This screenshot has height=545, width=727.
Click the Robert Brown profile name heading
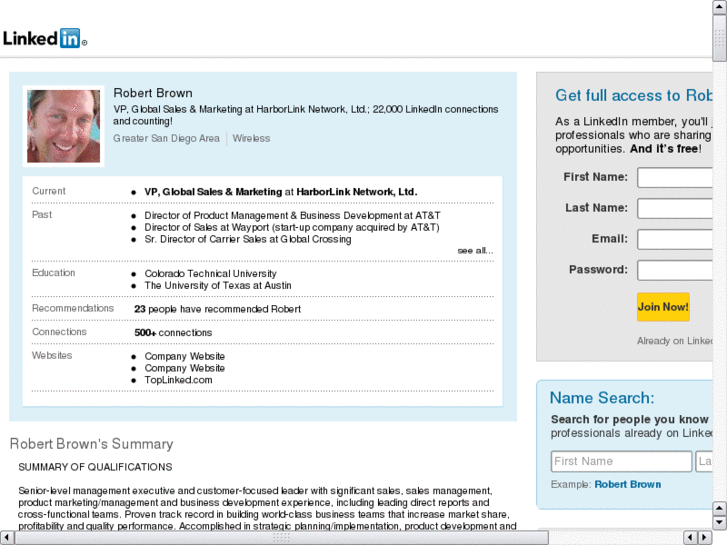153,93
